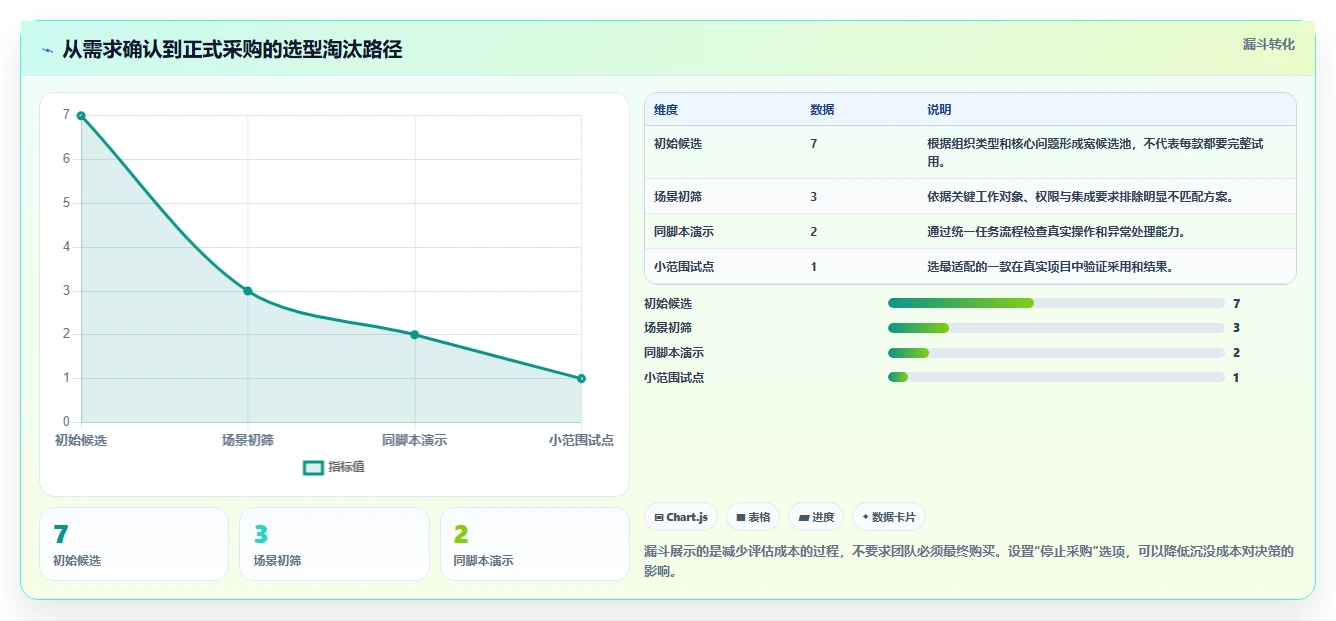
Task: Click the 场景初筛 progress bar
Action: [1056, 328]
